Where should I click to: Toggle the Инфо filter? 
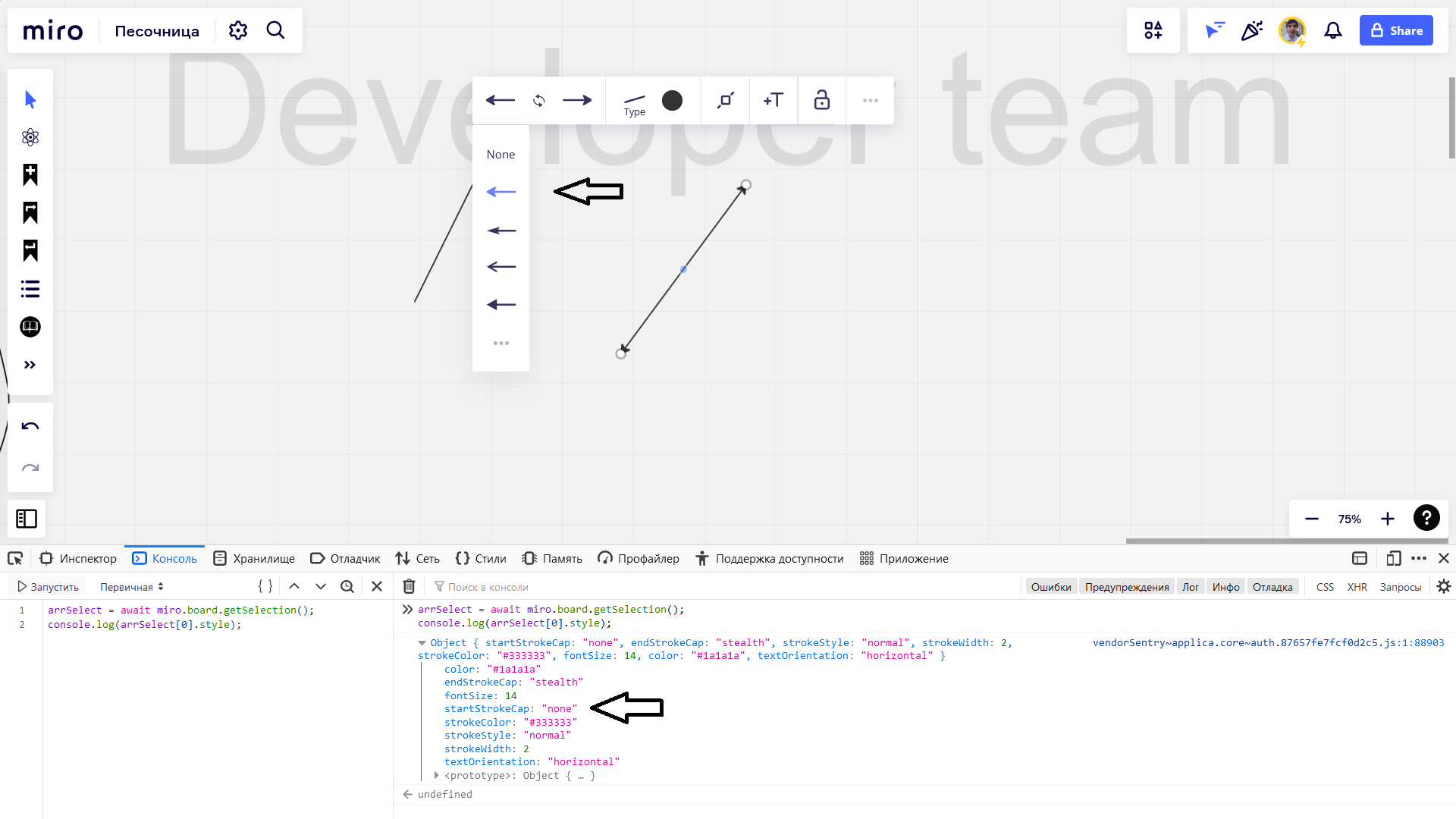(1225, 587)
